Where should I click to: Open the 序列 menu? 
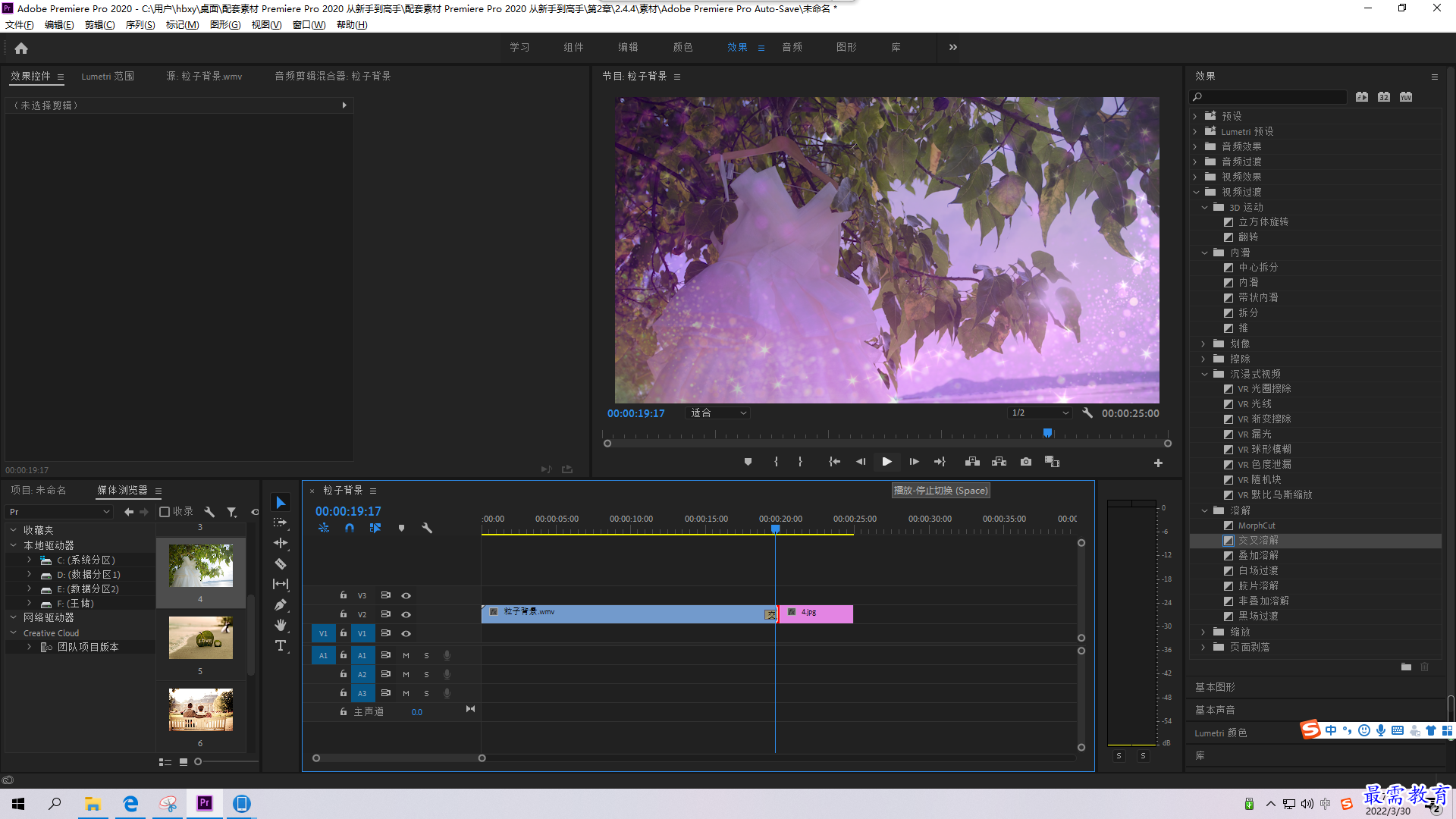point(140,25)
